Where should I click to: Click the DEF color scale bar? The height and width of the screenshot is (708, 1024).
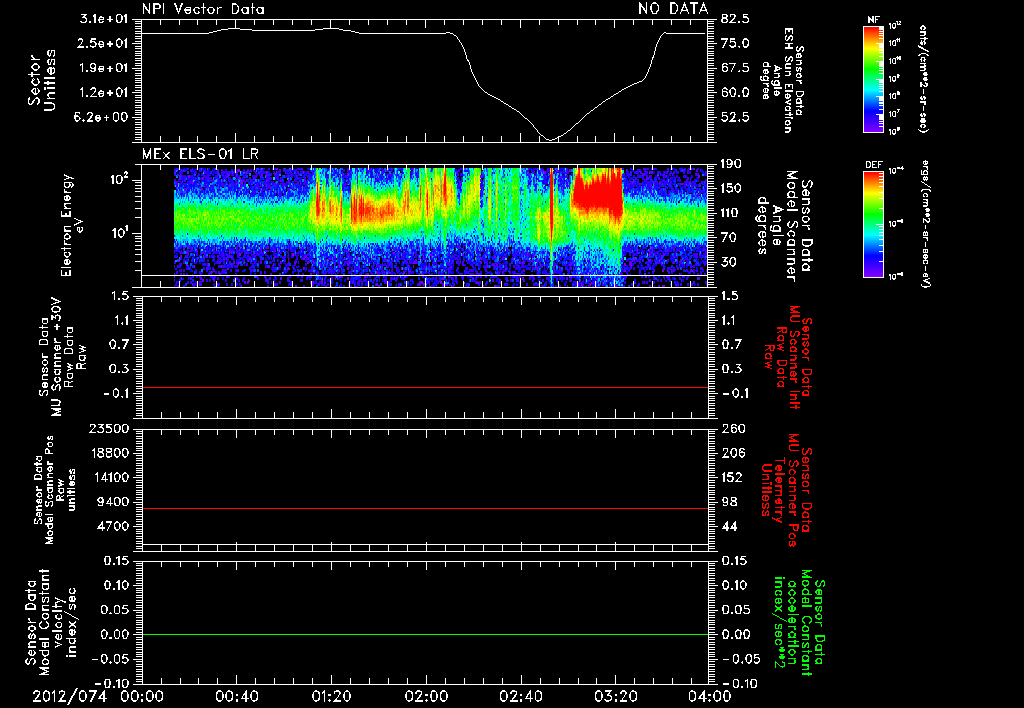click(873, 224)
